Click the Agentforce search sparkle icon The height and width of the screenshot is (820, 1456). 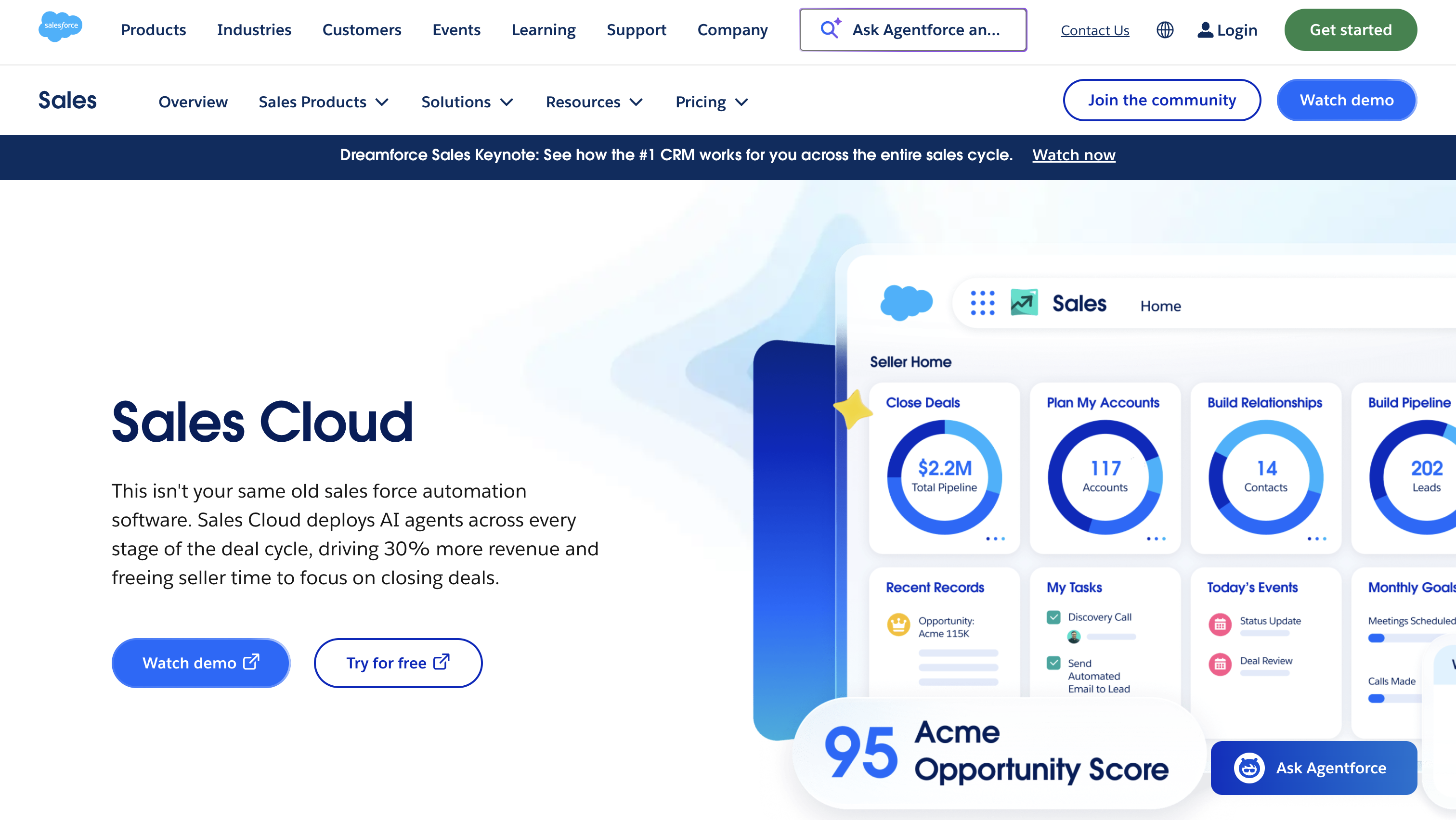click(831, 28)
